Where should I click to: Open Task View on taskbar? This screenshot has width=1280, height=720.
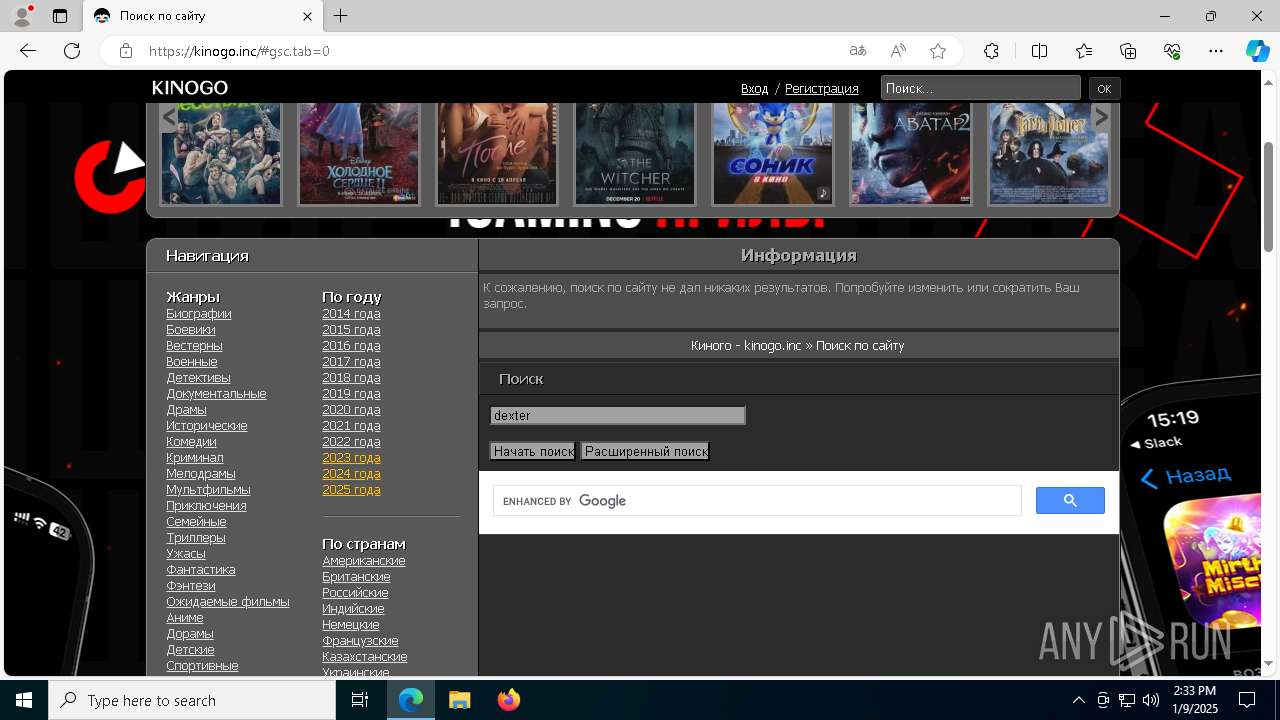[360, 700]
